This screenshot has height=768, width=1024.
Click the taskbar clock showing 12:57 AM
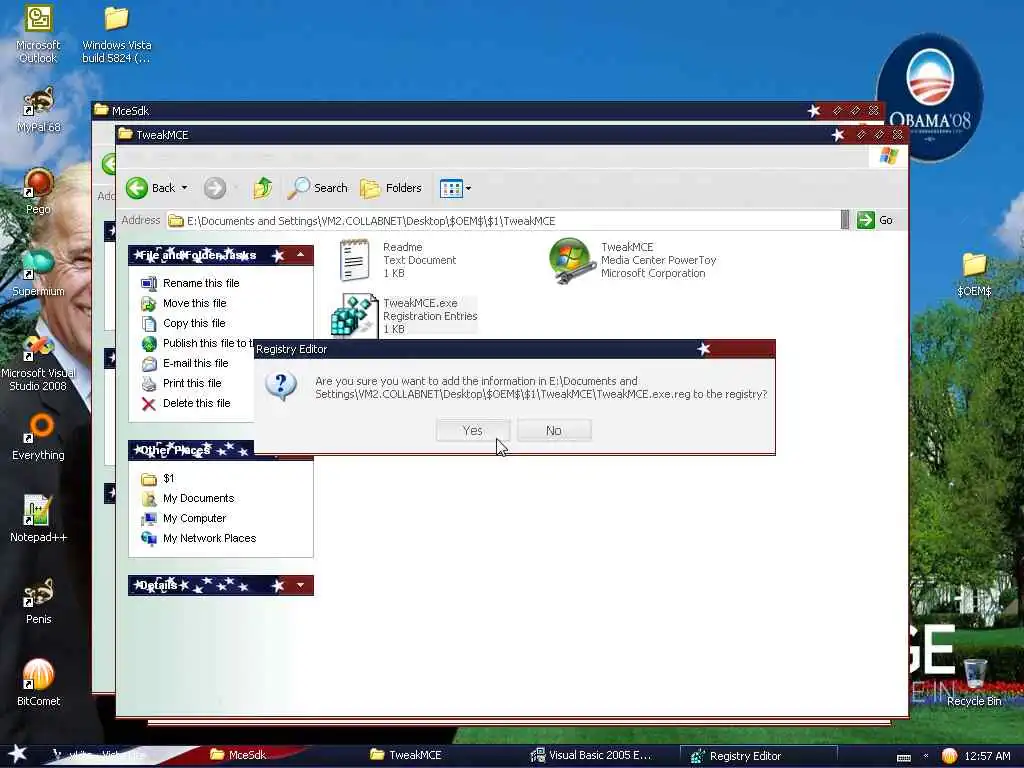tap(987, 756)
